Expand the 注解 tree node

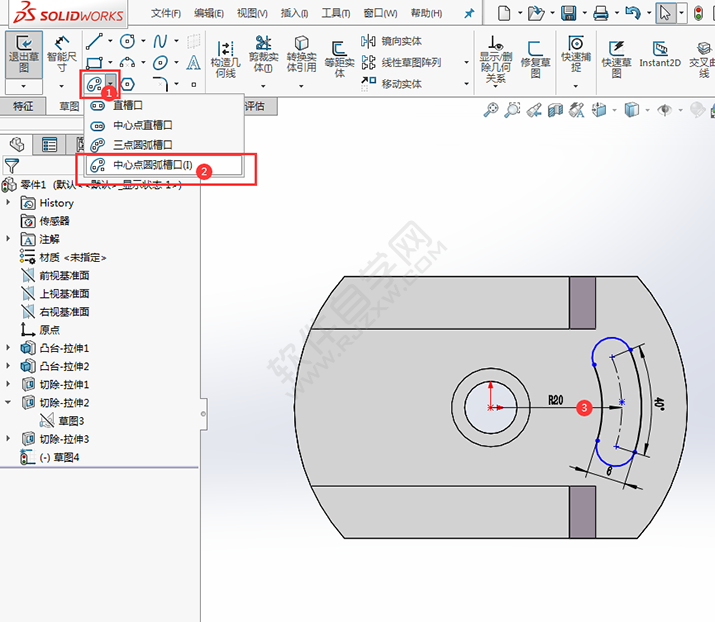coord(8,238)
